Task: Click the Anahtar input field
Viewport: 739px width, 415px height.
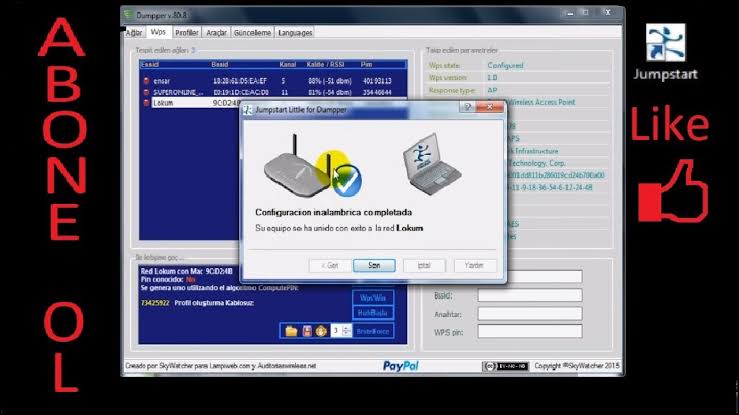Action: coord(530,314)
